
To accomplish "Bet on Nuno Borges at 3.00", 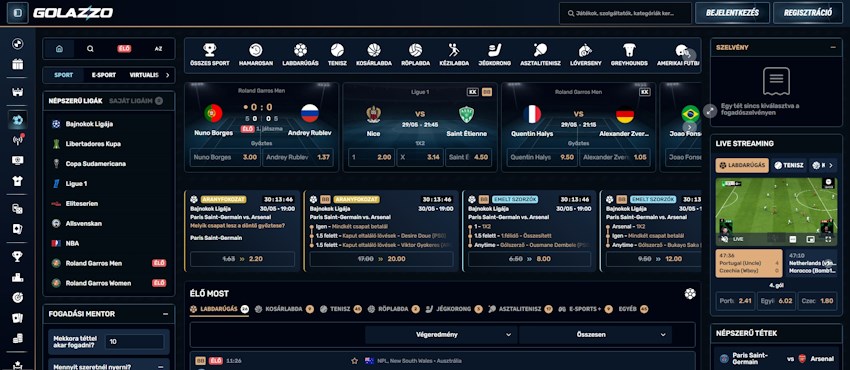I will (x=225, y=158).
